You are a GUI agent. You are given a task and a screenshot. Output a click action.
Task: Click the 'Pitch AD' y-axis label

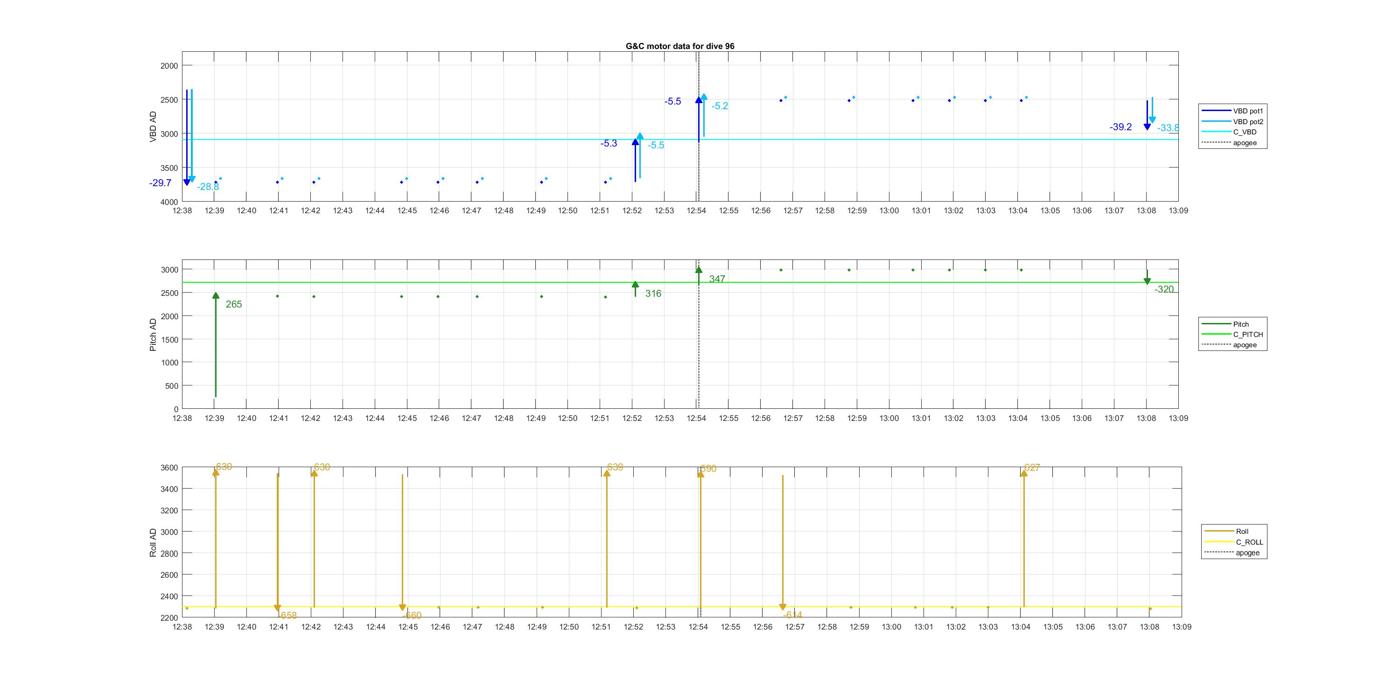(x=154, y=334)
